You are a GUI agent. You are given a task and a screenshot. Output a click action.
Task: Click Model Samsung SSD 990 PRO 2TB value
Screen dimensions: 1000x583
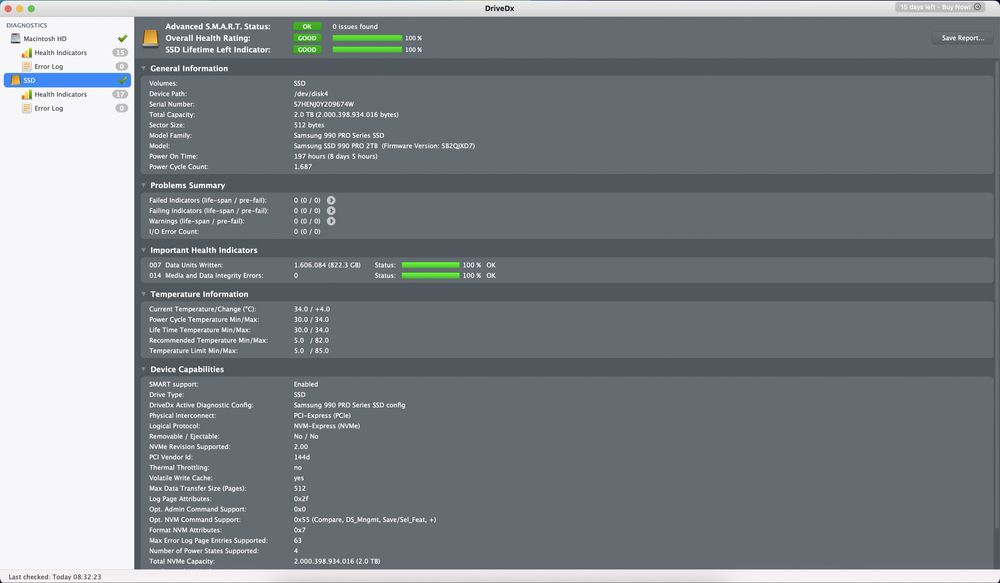pyautogui.click(x=384, y=146)
